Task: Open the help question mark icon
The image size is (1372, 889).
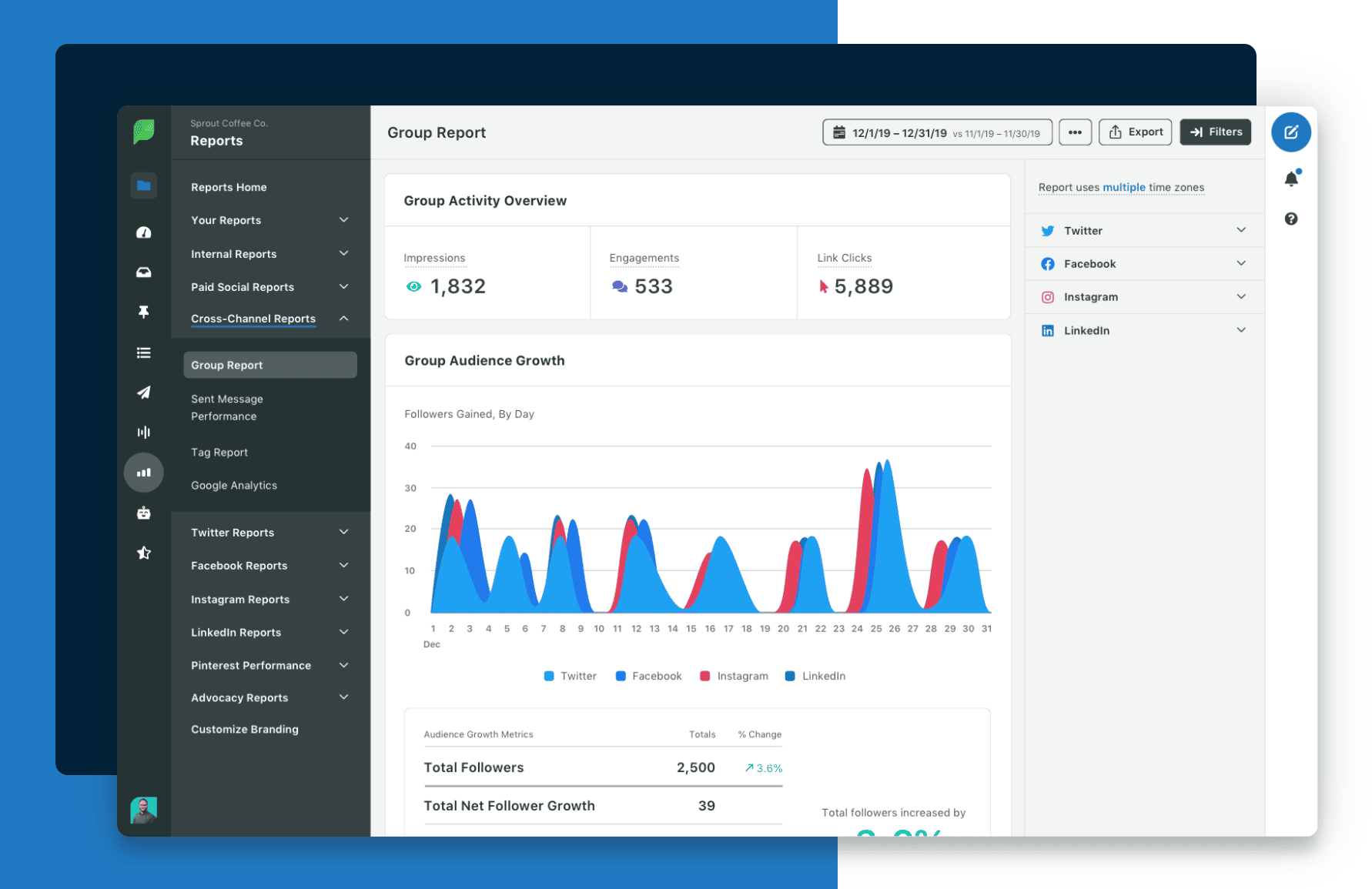Action: tap(1291, 219)
